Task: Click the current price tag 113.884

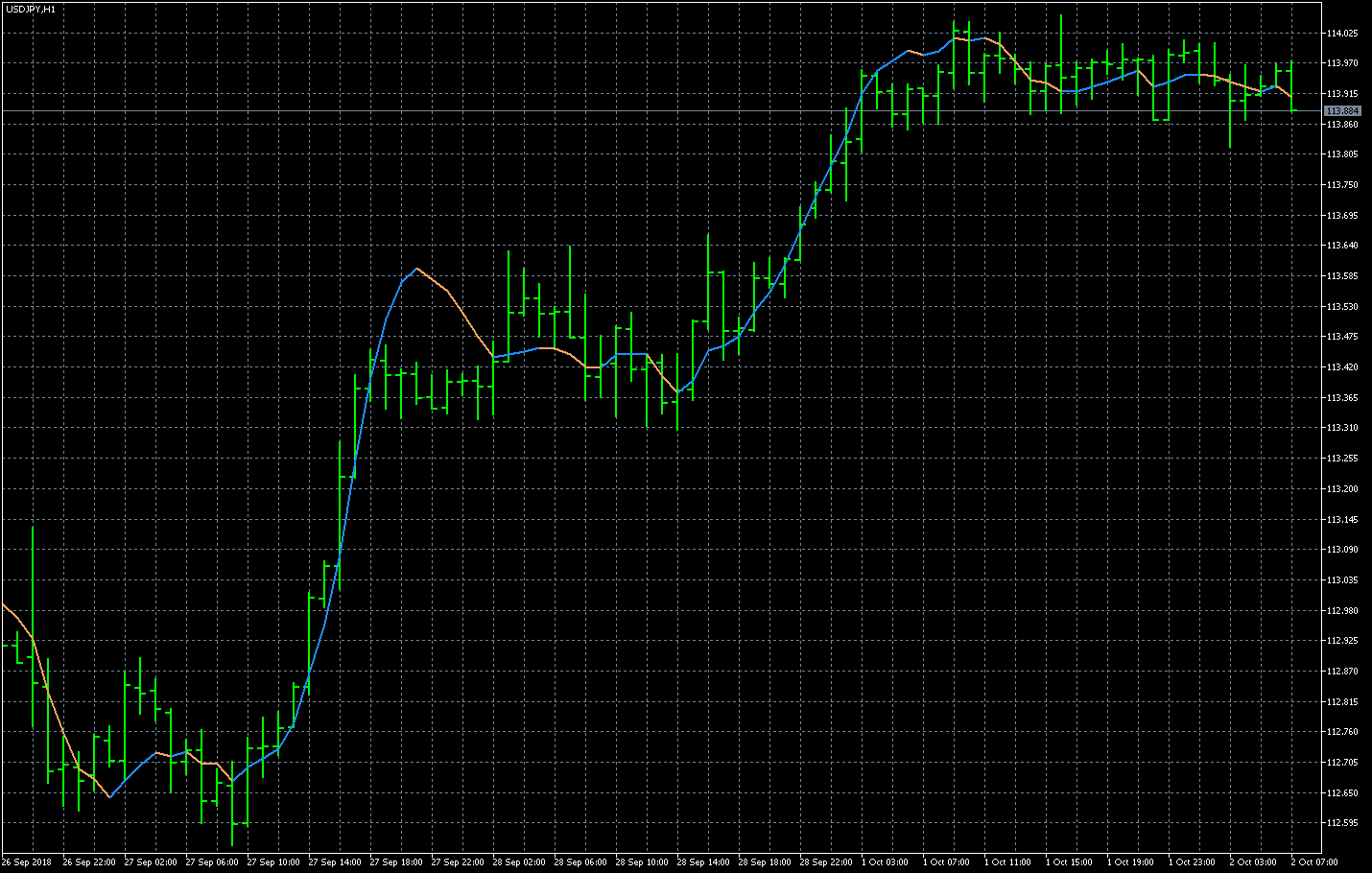Action: 1342,111
